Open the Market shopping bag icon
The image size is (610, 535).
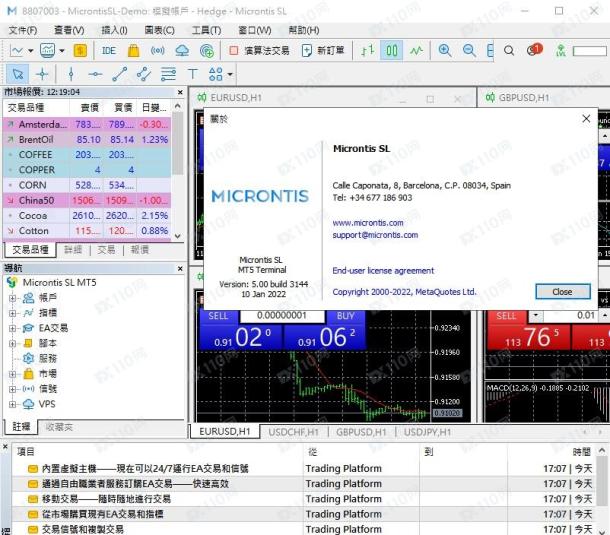(133, 51)
